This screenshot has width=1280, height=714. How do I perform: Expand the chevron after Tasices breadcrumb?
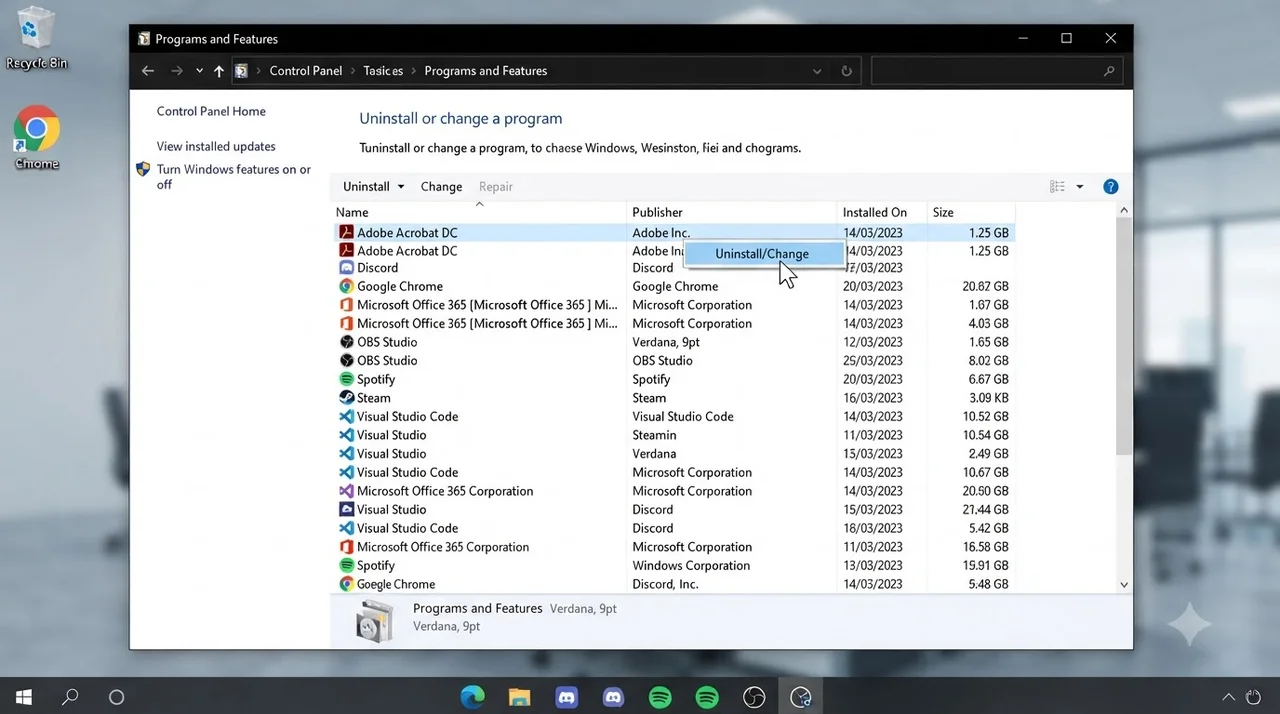[x=414, y=71]
